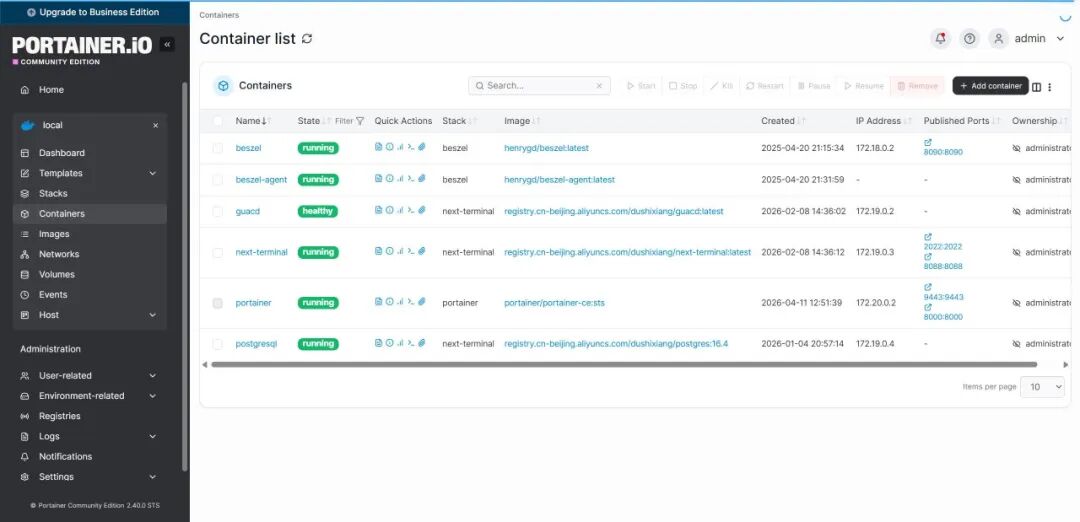Open table column settings icon
Image resolution: width=1080 pixels, height=522 pixels.
point(1037,87)
